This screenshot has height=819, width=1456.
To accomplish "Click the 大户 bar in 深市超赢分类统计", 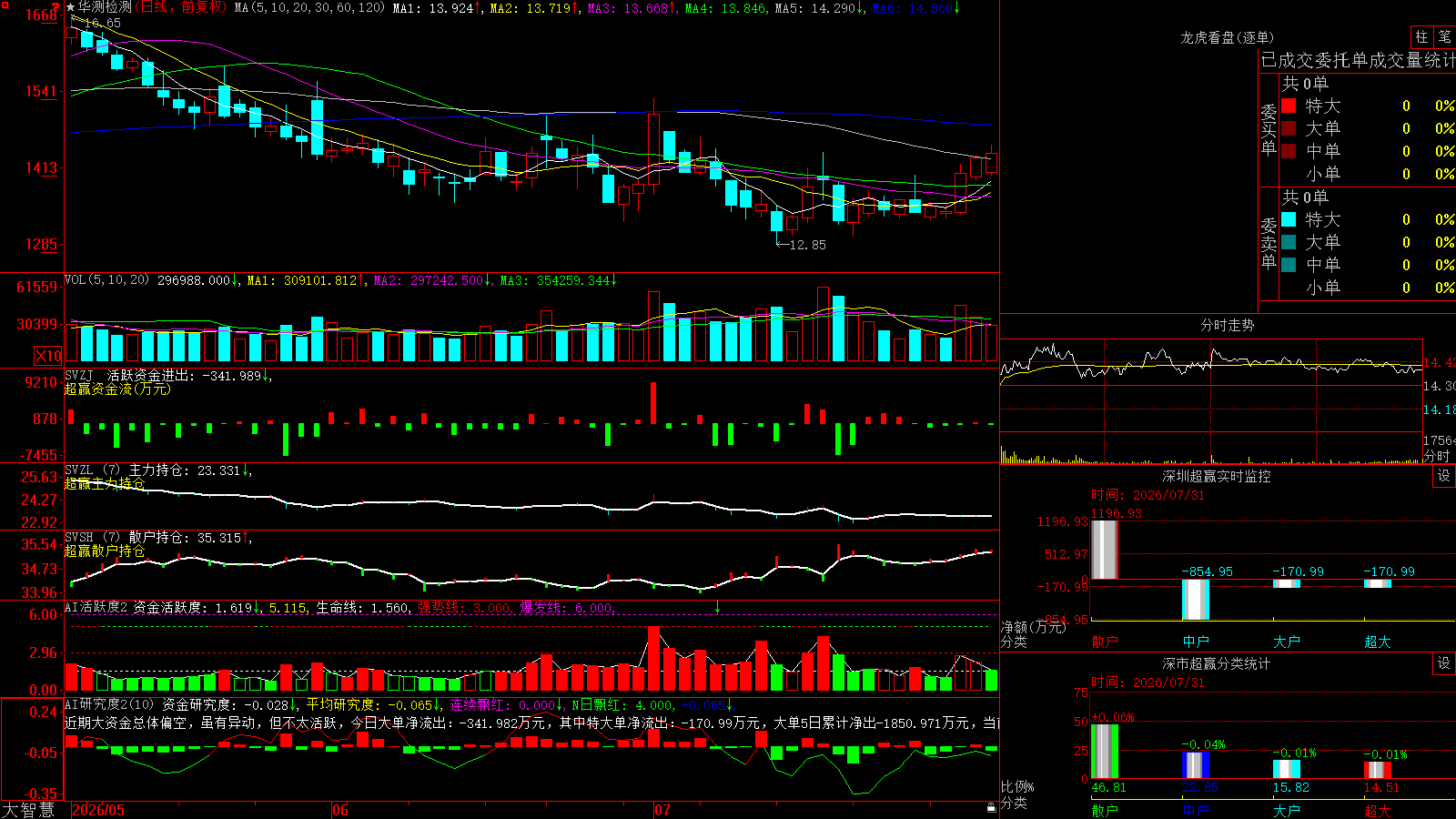I will coord(1287,770).
